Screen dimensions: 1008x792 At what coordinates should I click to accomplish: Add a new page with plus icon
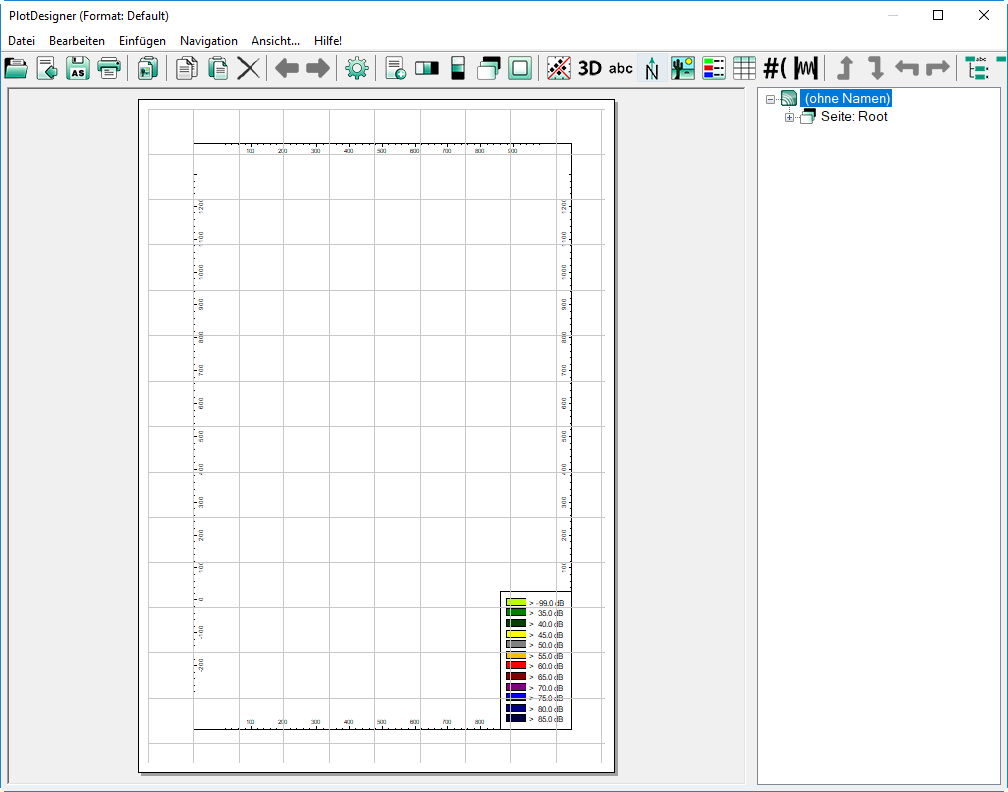(395, 68)
